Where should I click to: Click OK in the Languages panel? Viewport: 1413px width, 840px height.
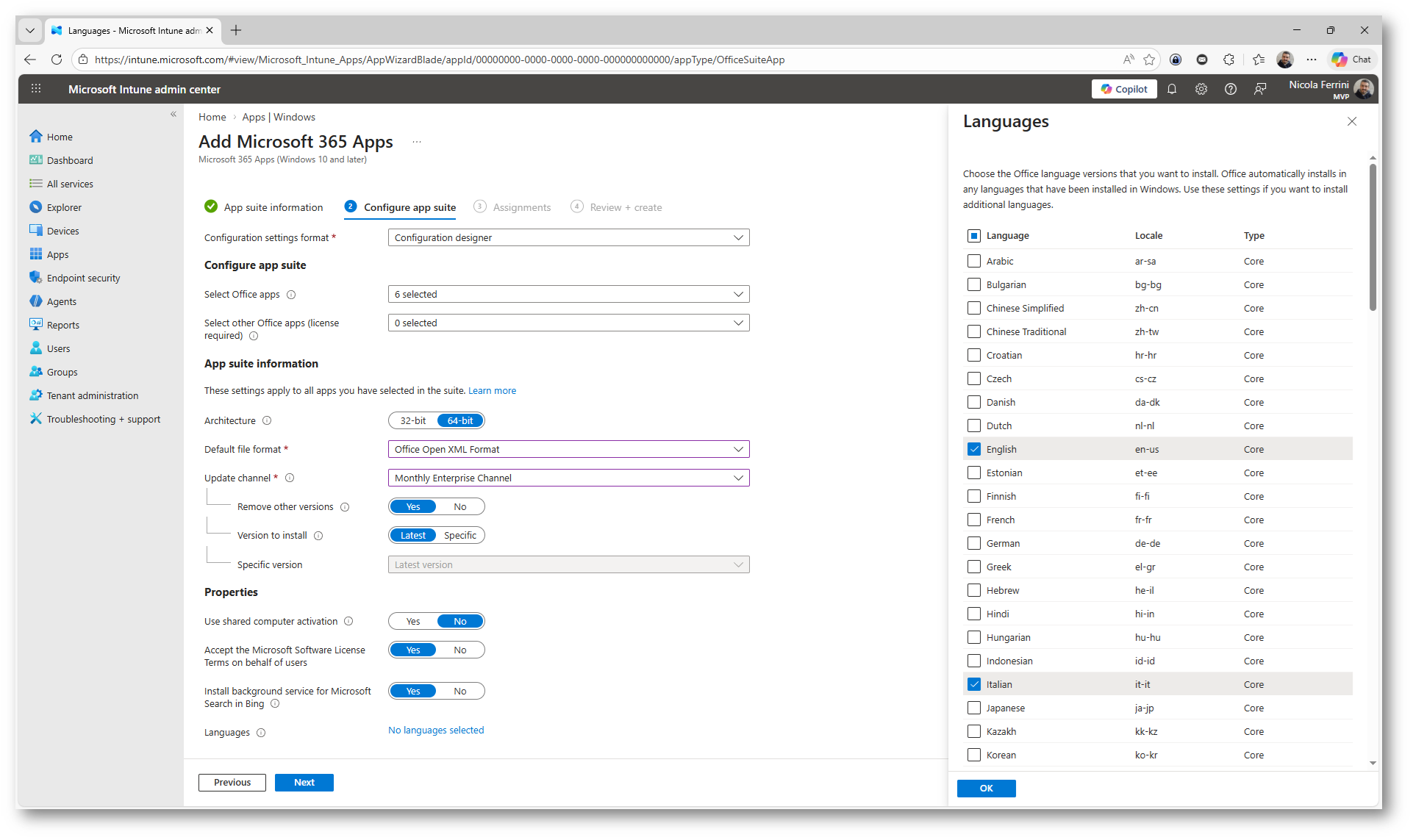pyautogui.click(x=986, y=788)
